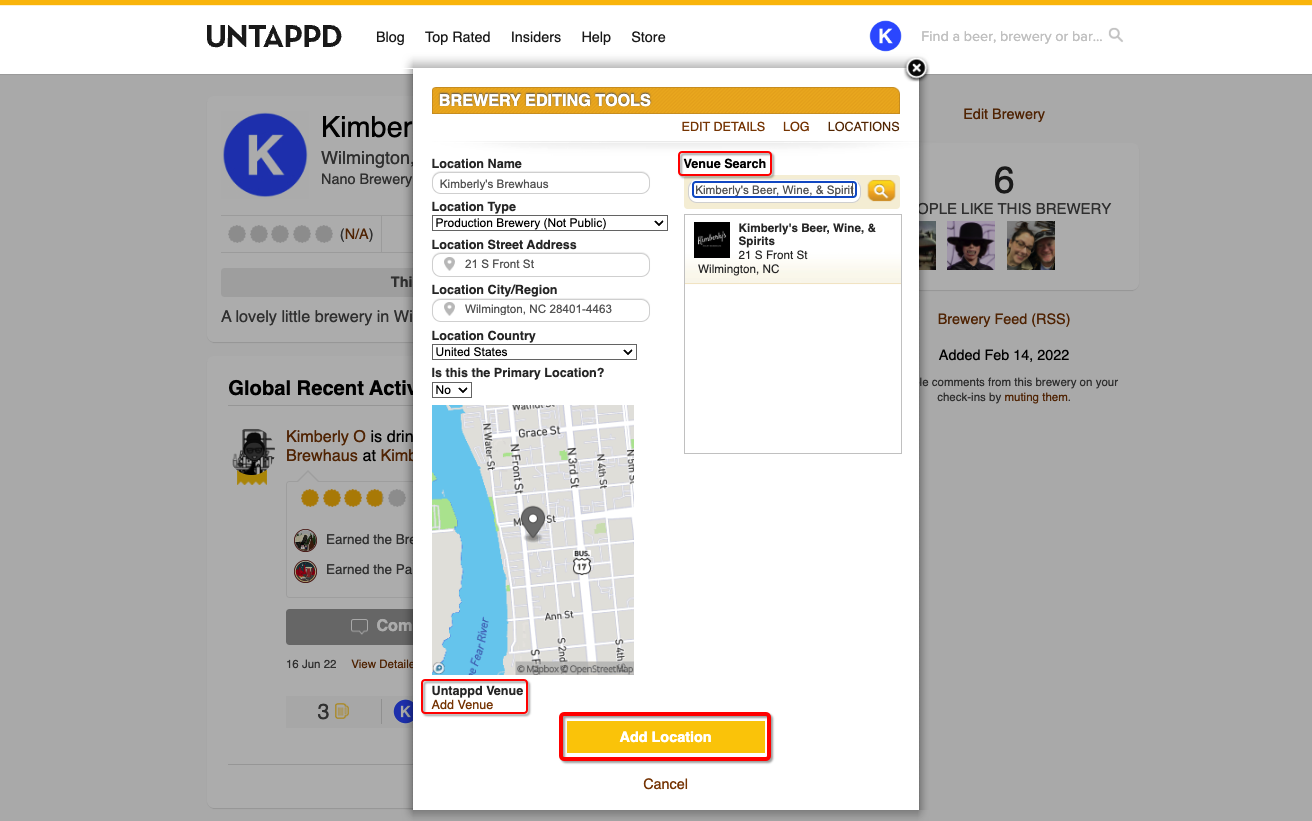
Task: Click the comment speech bubble icon
Action: coord(360,626)
